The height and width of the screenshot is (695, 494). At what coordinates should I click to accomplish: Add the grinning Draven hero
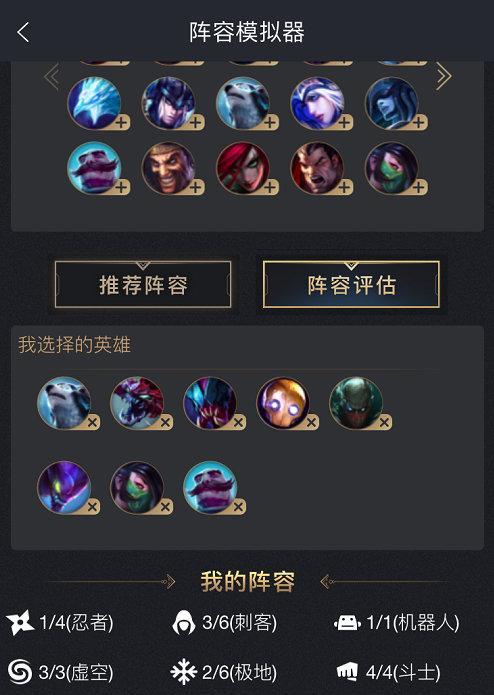point(196,187)
